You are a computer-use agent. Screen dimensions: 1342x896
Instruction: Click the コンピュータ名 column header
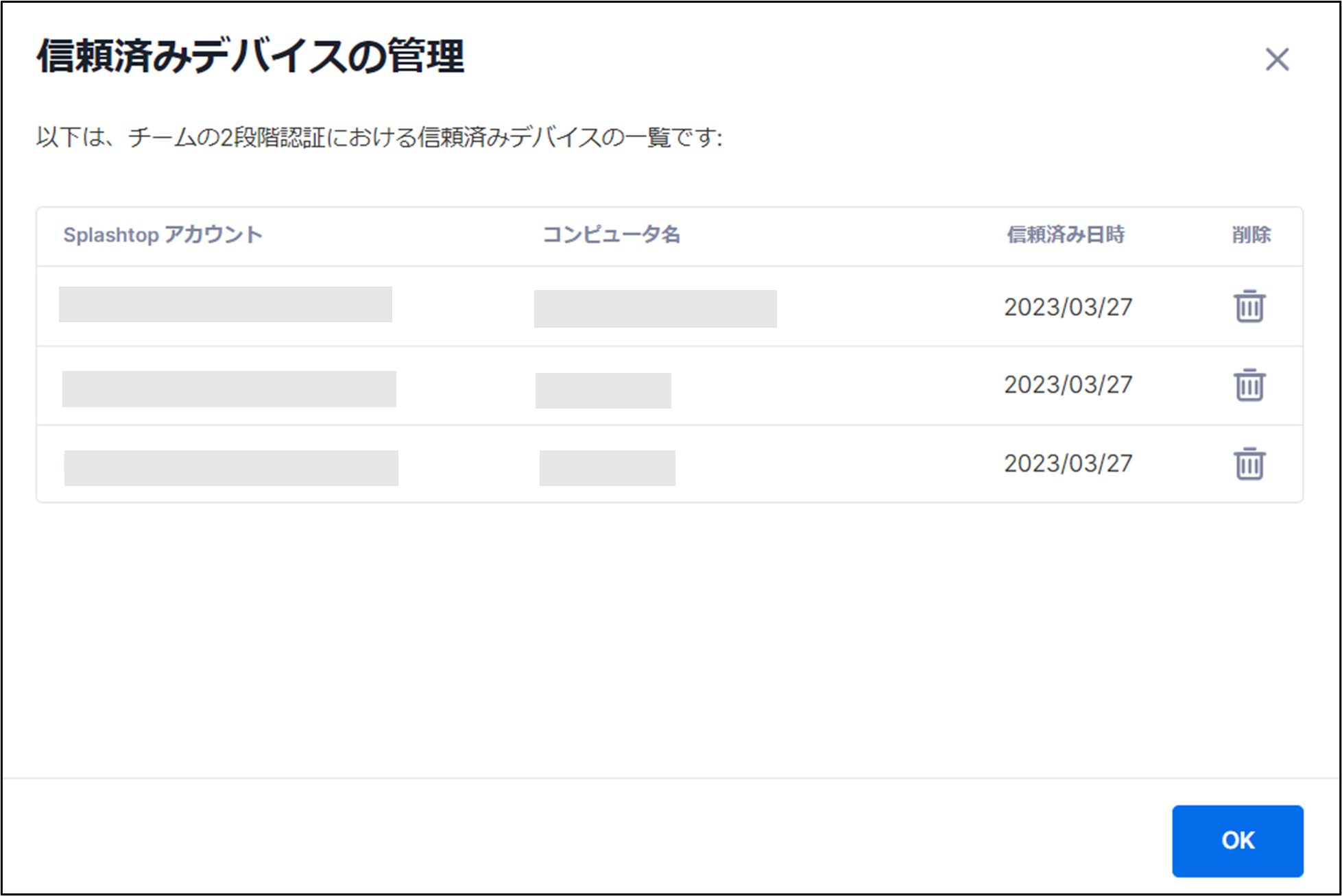[x=611, y=235]
